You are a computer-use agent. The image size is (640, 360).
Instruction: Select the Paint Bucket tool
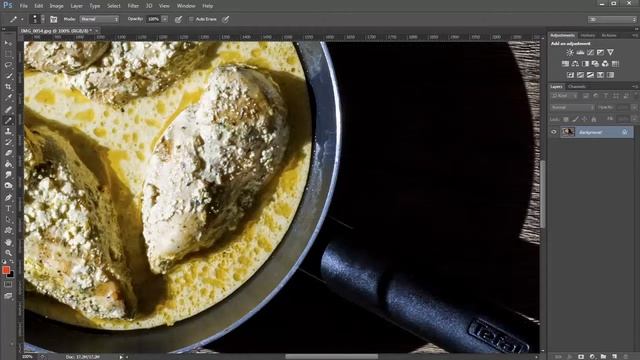coord(8,164)
